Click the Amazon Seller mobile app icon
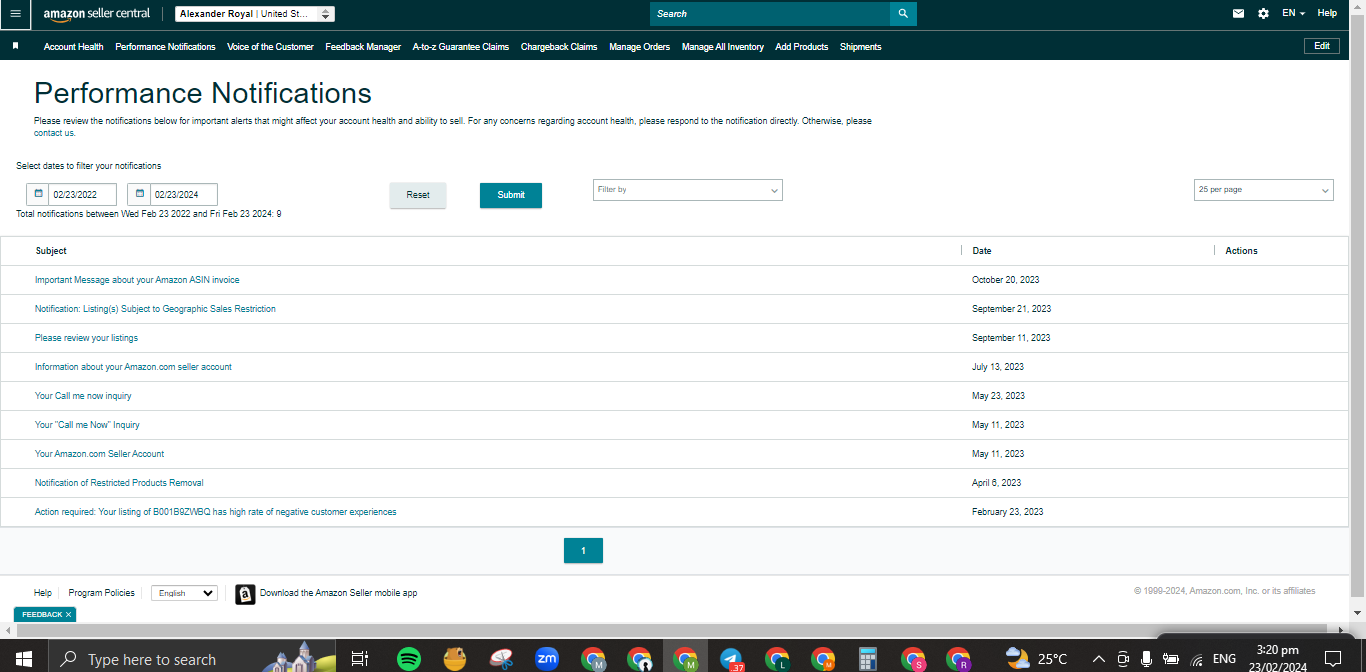The image size is (1366, 672). (x=245, y=594)
